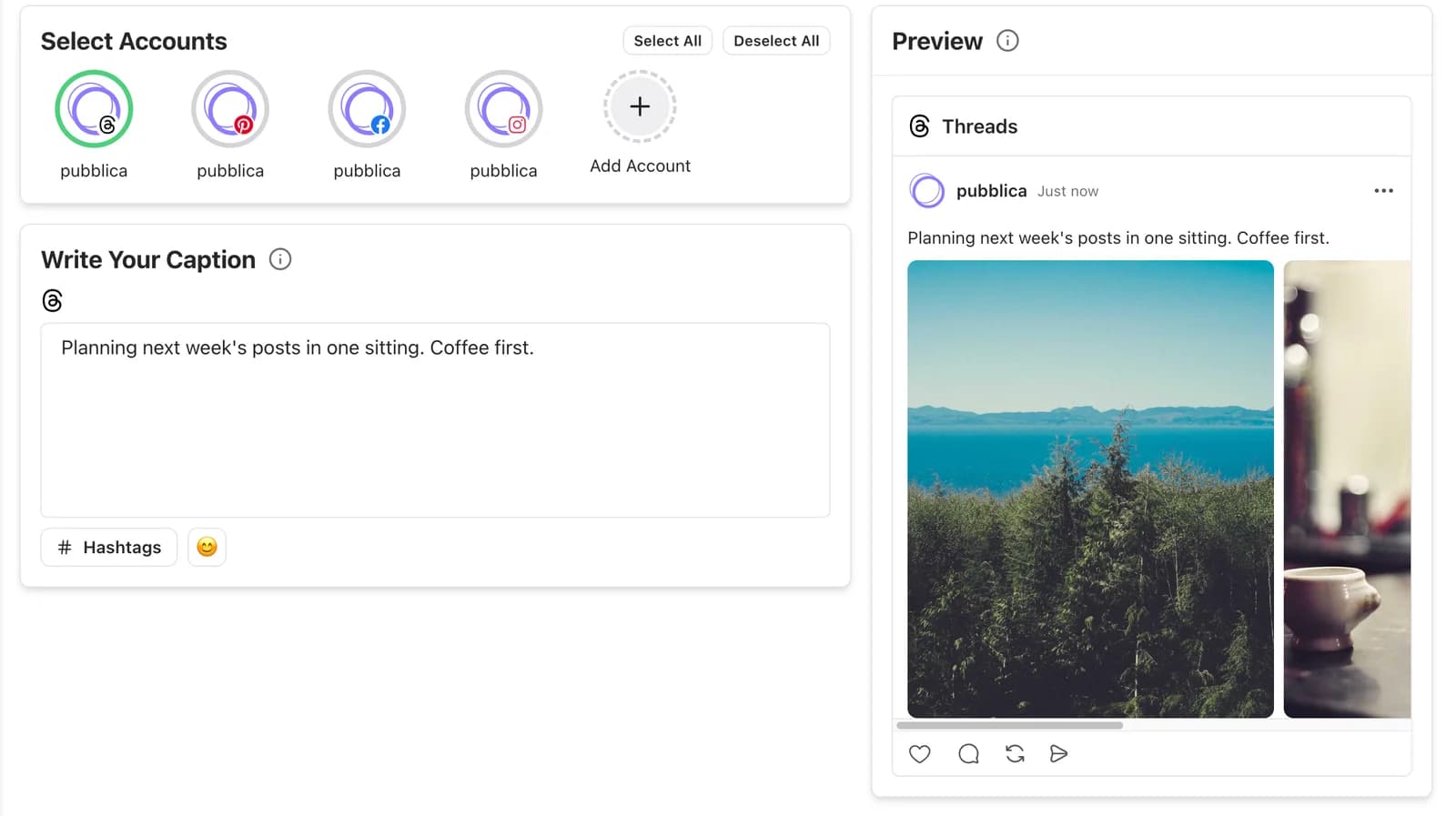The image size is (1456, 816).
Task: Click the pubblica username in preview post
Action: point(991,191)
